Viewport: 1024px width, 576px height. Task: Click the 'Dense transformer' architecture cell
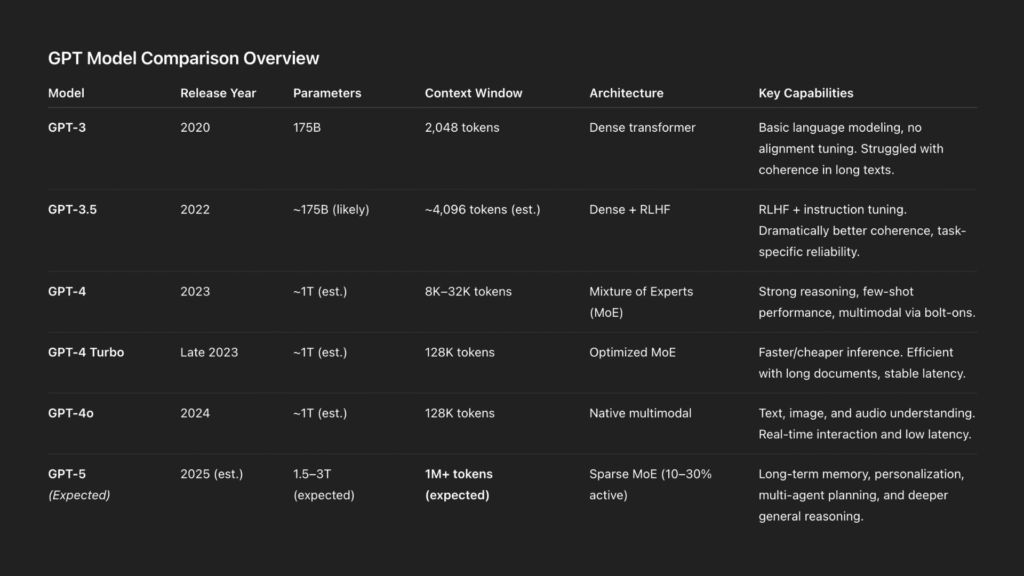click(642, 127)
